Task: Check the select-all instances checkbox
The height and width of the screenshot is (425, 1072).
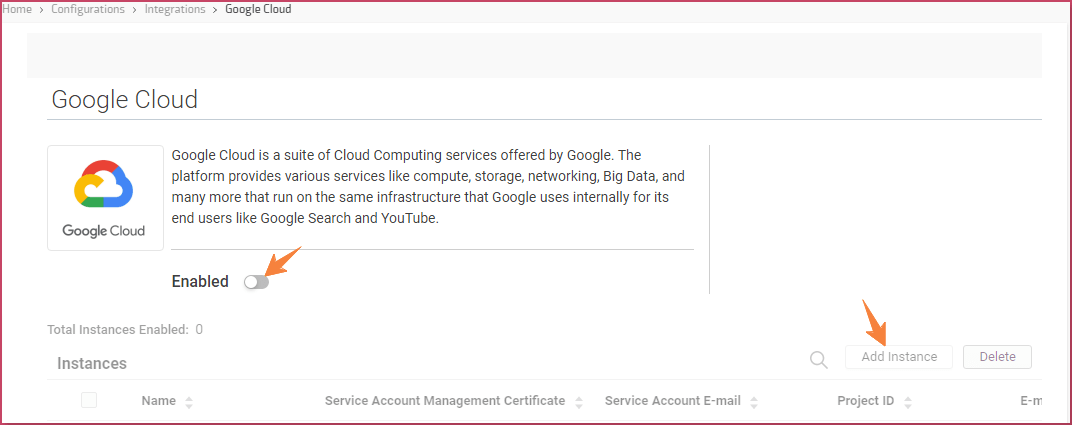Action: tap(89, 401)
